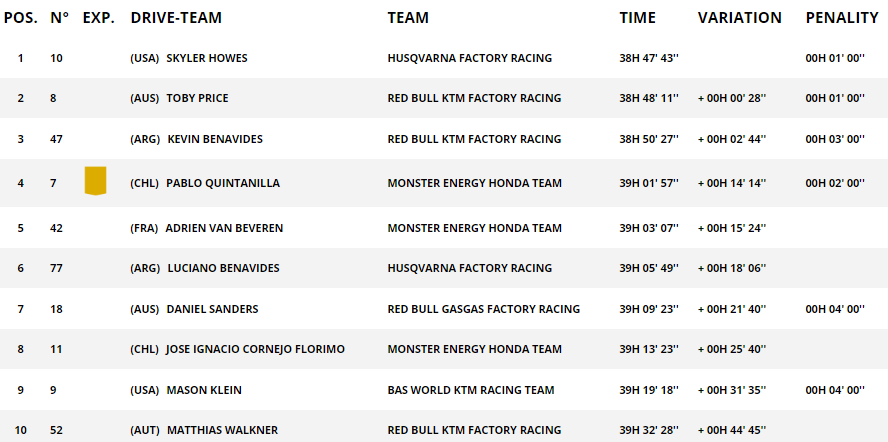Select the PENALITY column header

842,18
